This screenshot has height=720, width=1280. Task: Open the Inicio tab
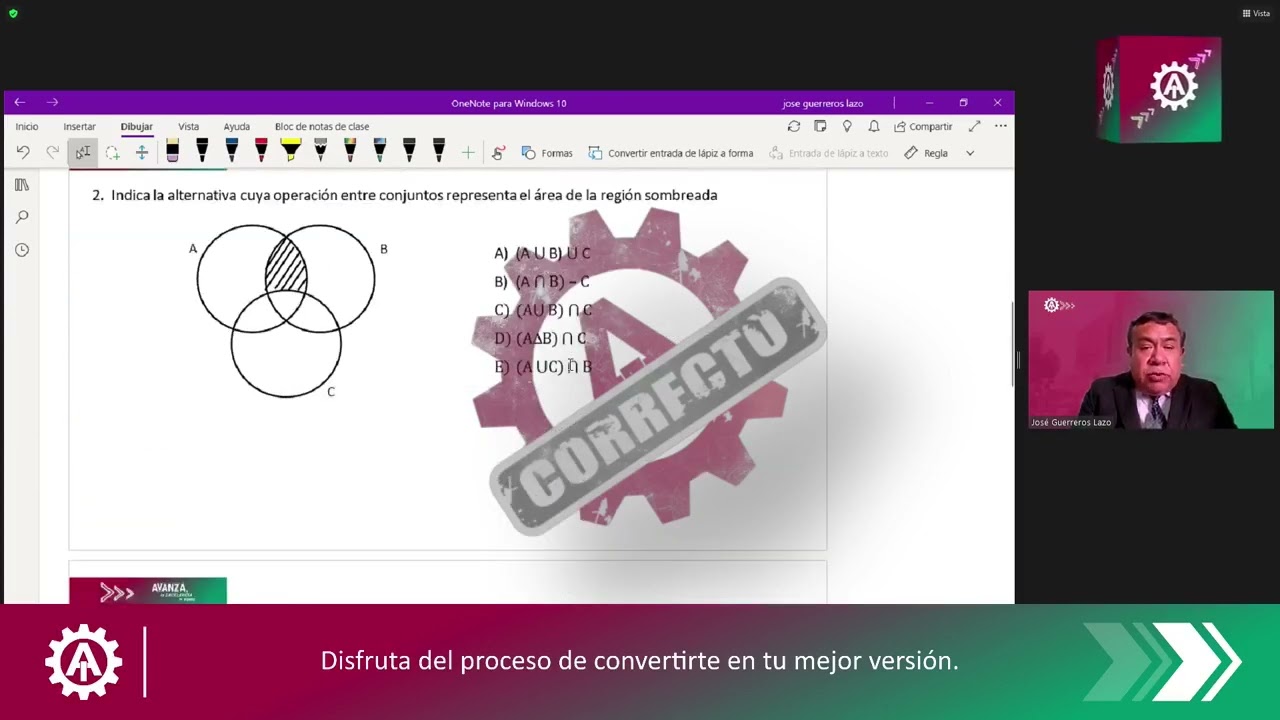coord(27,127)
